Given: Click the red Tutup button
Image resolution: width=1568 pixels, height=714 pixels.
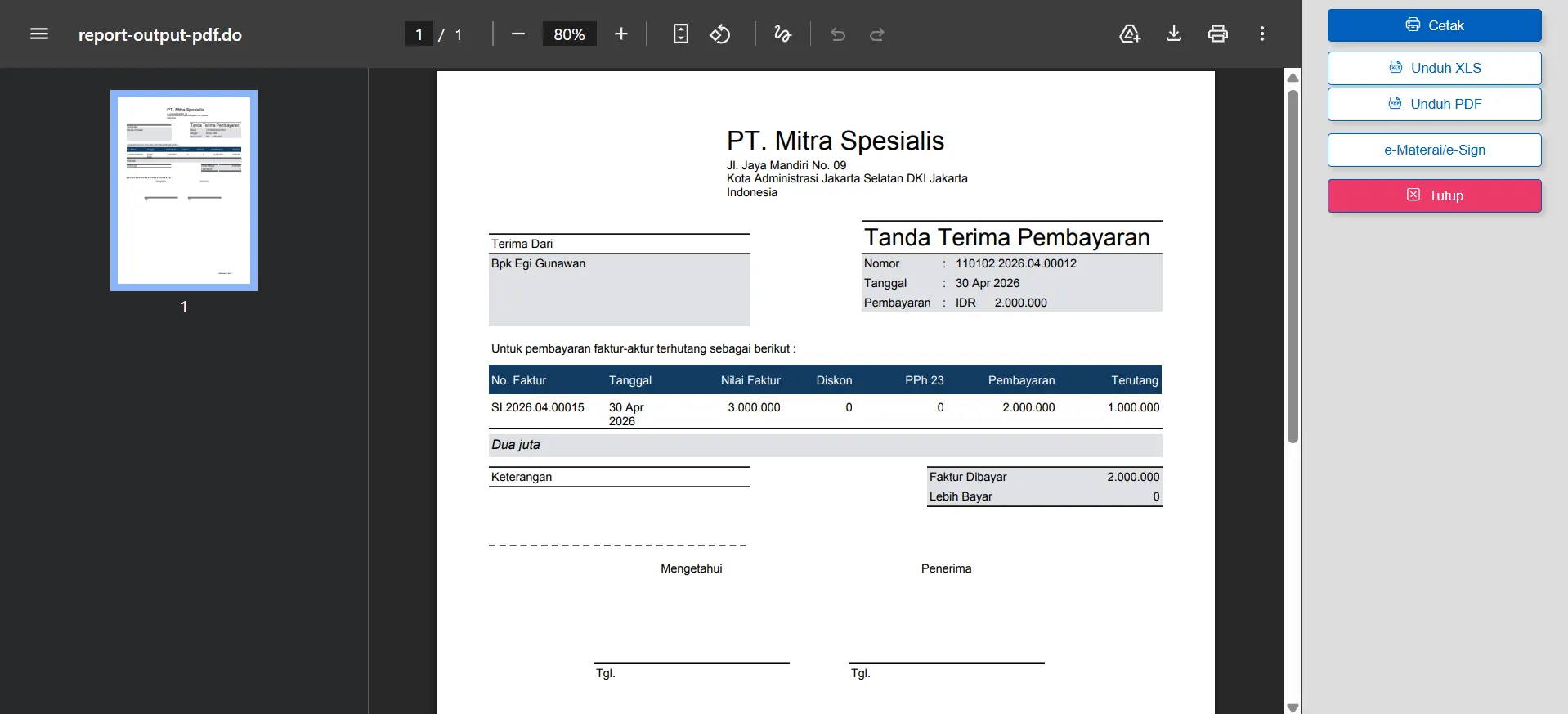Looking at the screenshot, I should click(1435, 195).
